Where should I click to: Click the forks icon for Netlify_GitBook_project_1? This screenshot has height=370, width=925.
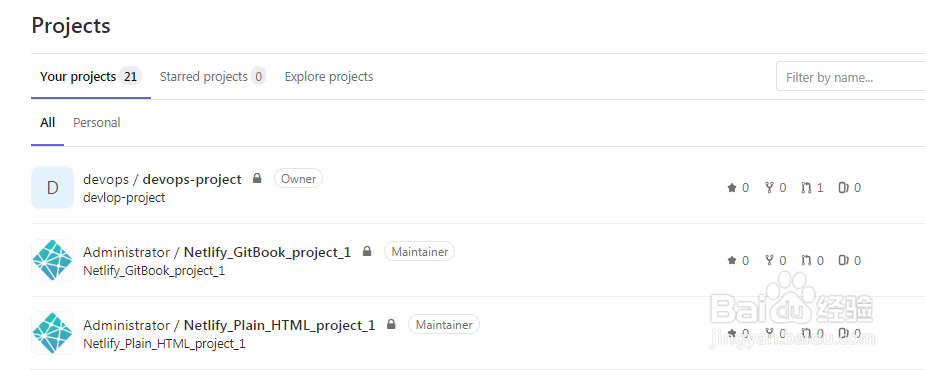coord(769,260)
